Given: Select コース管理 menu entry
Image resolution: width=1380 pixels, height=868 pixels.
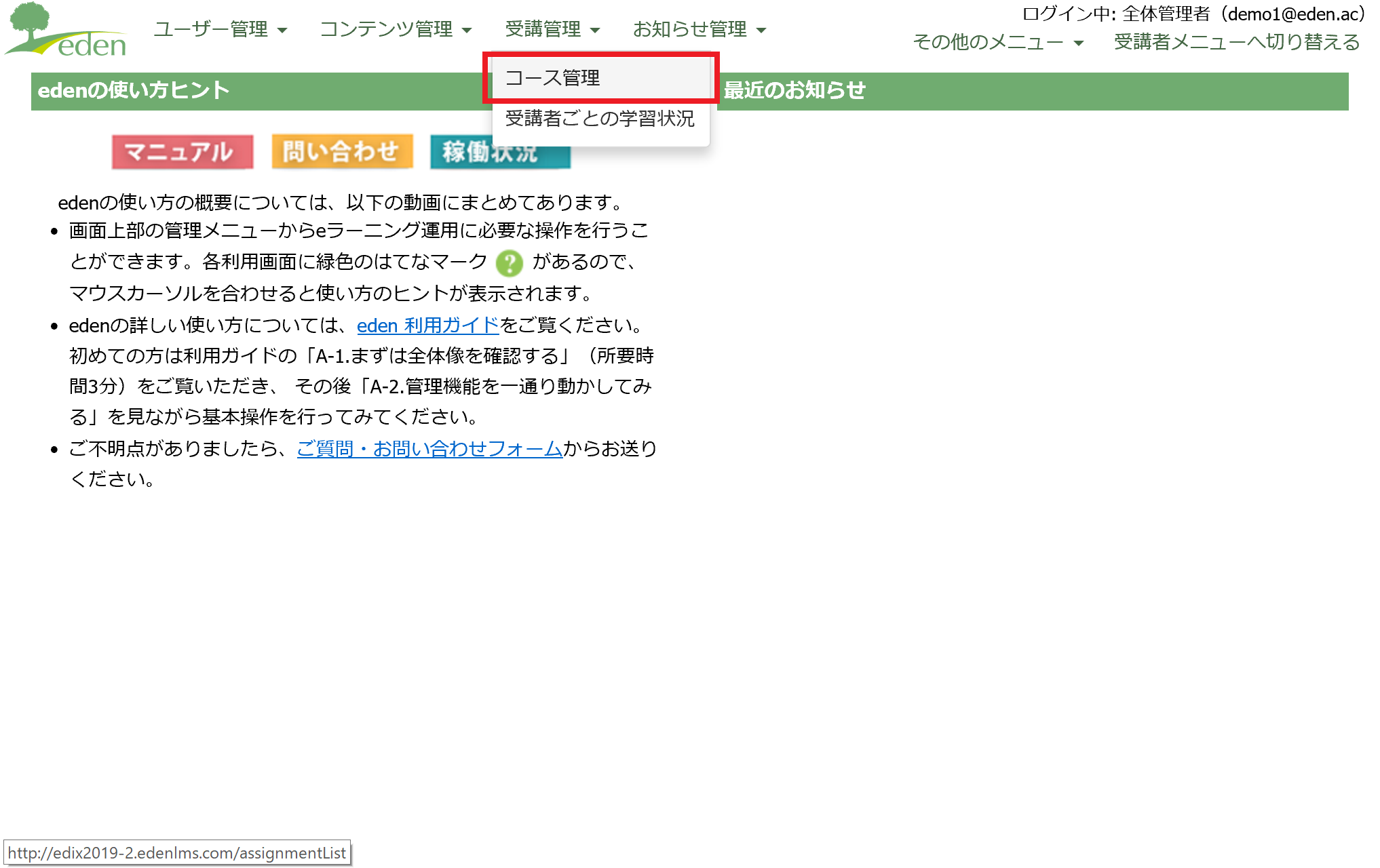Looking at the screenshot, I should (x=553, y=78).
